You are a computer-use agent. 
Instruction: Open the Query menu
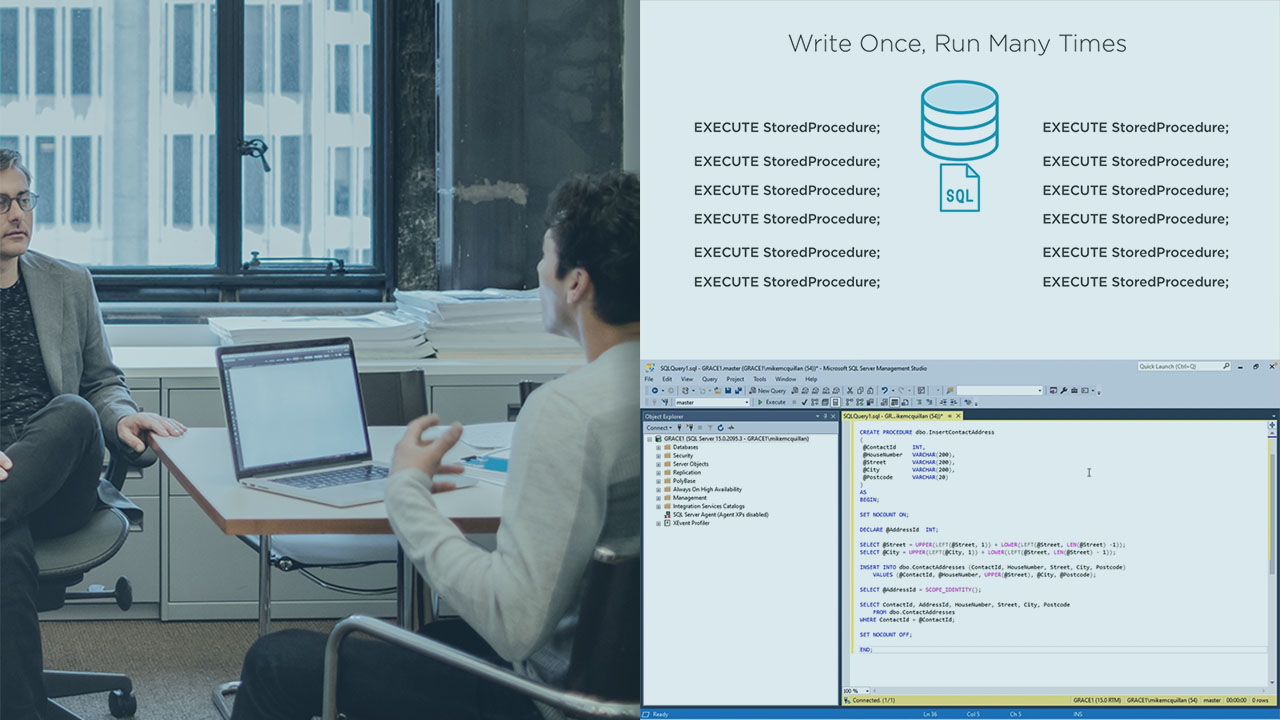pos(709,379)
